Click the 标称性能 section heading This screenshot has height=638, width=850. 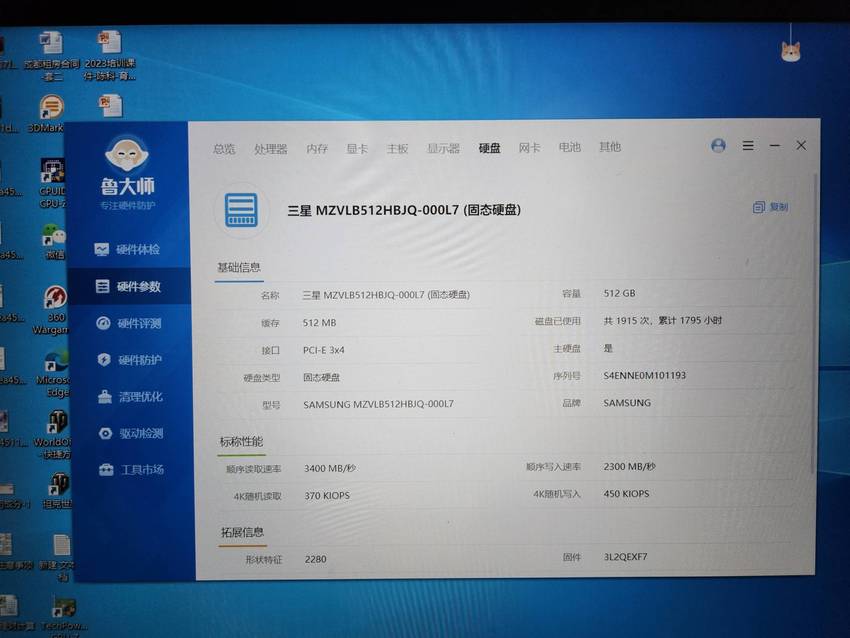(241, 442)
